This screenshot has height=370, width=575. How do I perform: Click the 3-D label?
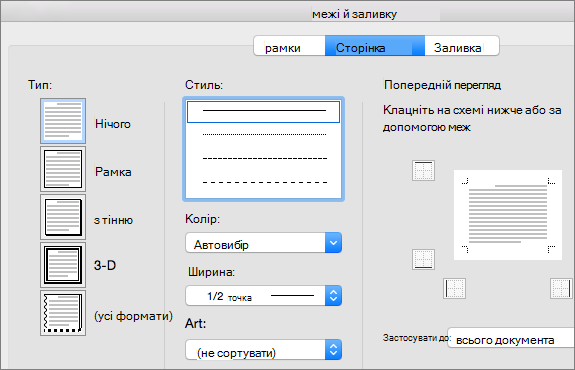tap(105, 265)
